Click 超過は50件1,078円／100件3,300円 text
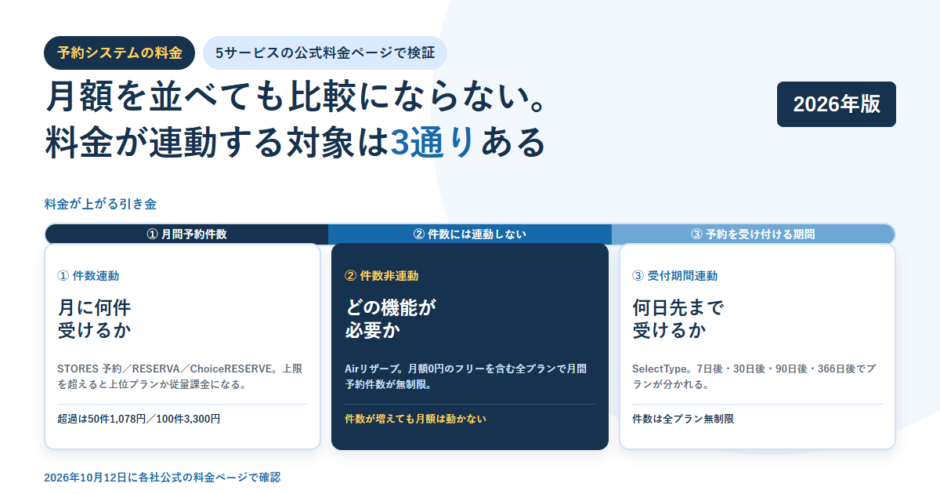940x494 pixels. click(138, 419)
